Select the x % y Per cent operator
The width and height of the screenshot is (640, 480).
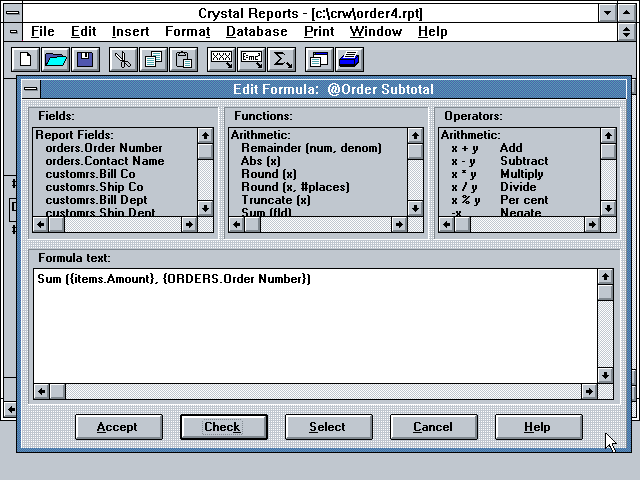500,200
